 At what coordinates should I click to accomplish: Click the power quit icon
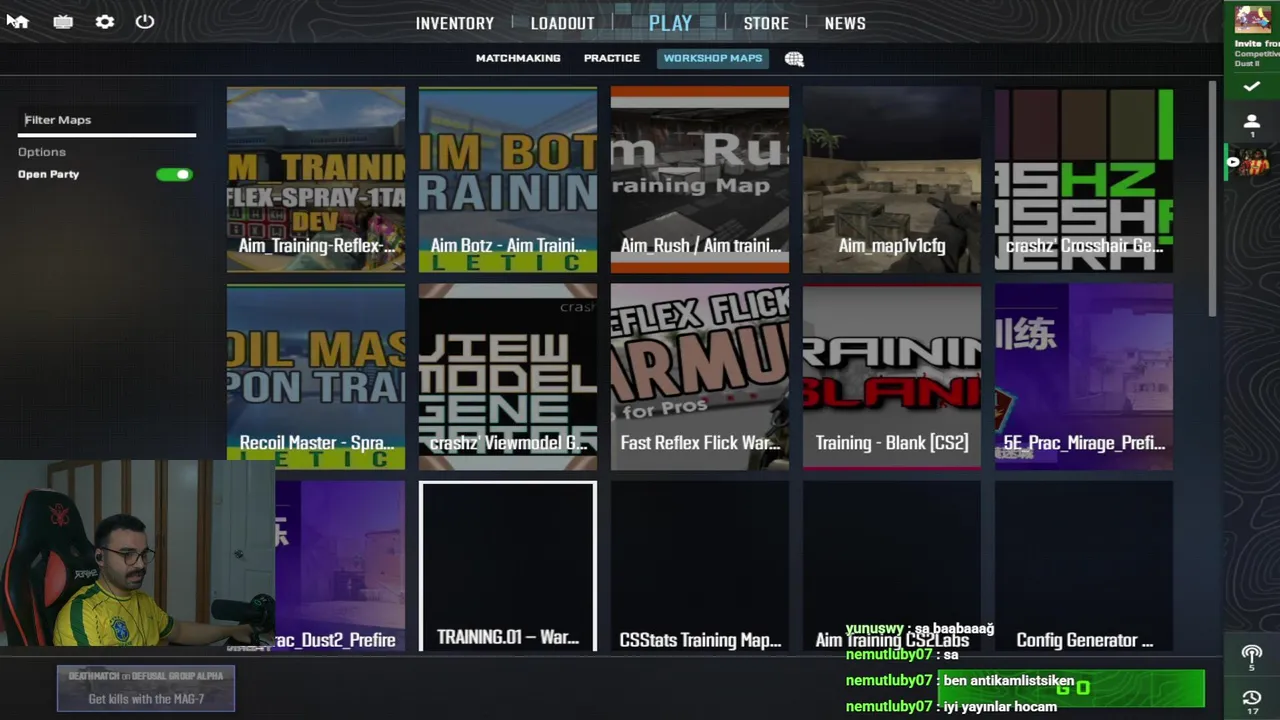coord(145,21)
